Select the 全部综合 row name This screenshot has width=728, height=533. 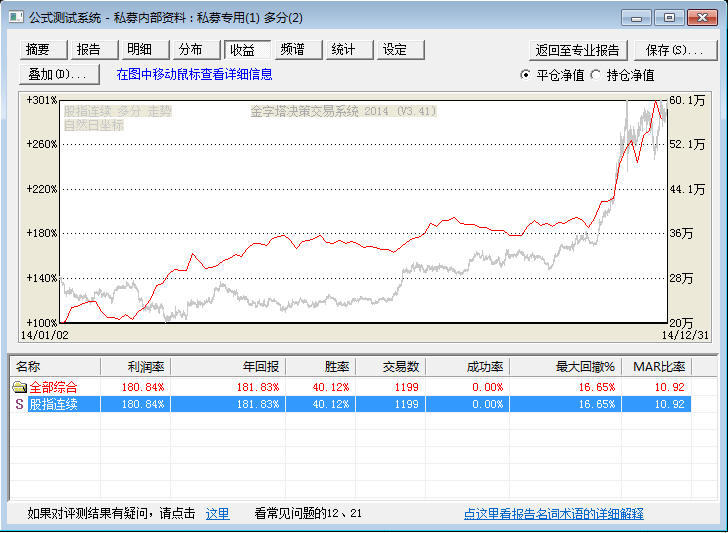(53, 387)
